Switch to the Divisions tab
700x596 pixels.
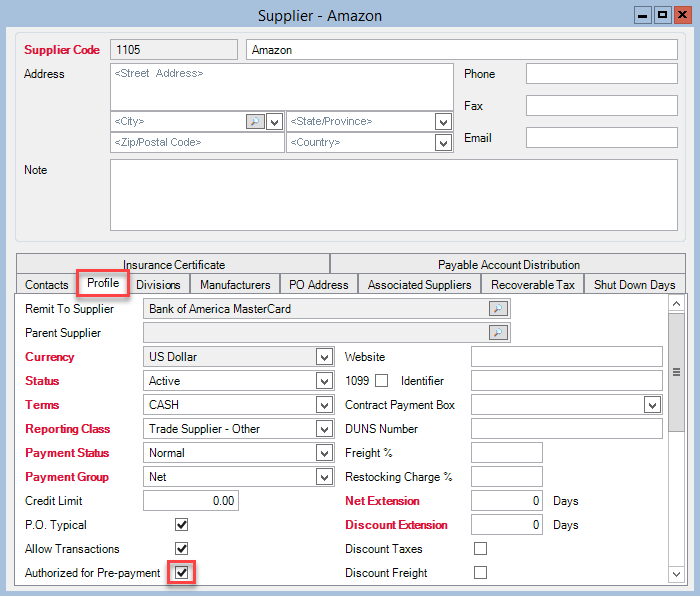click(x=158, y=285)
